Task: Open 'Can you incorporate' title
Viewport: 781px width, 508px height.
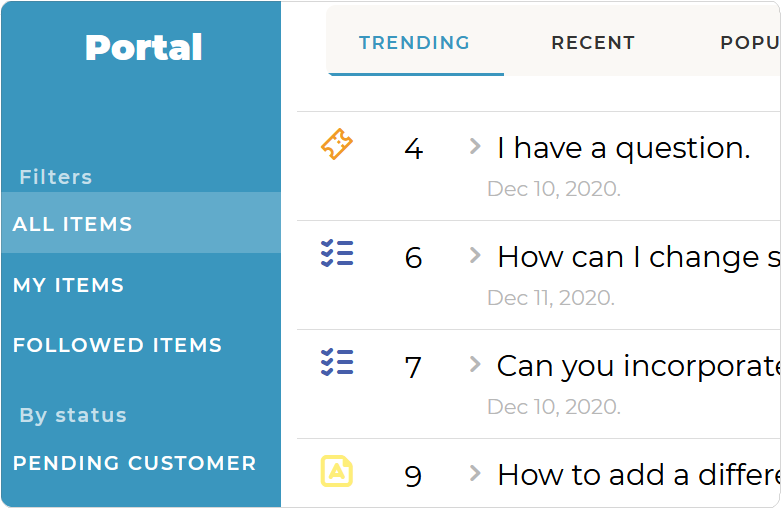Action: coord(639,367)
